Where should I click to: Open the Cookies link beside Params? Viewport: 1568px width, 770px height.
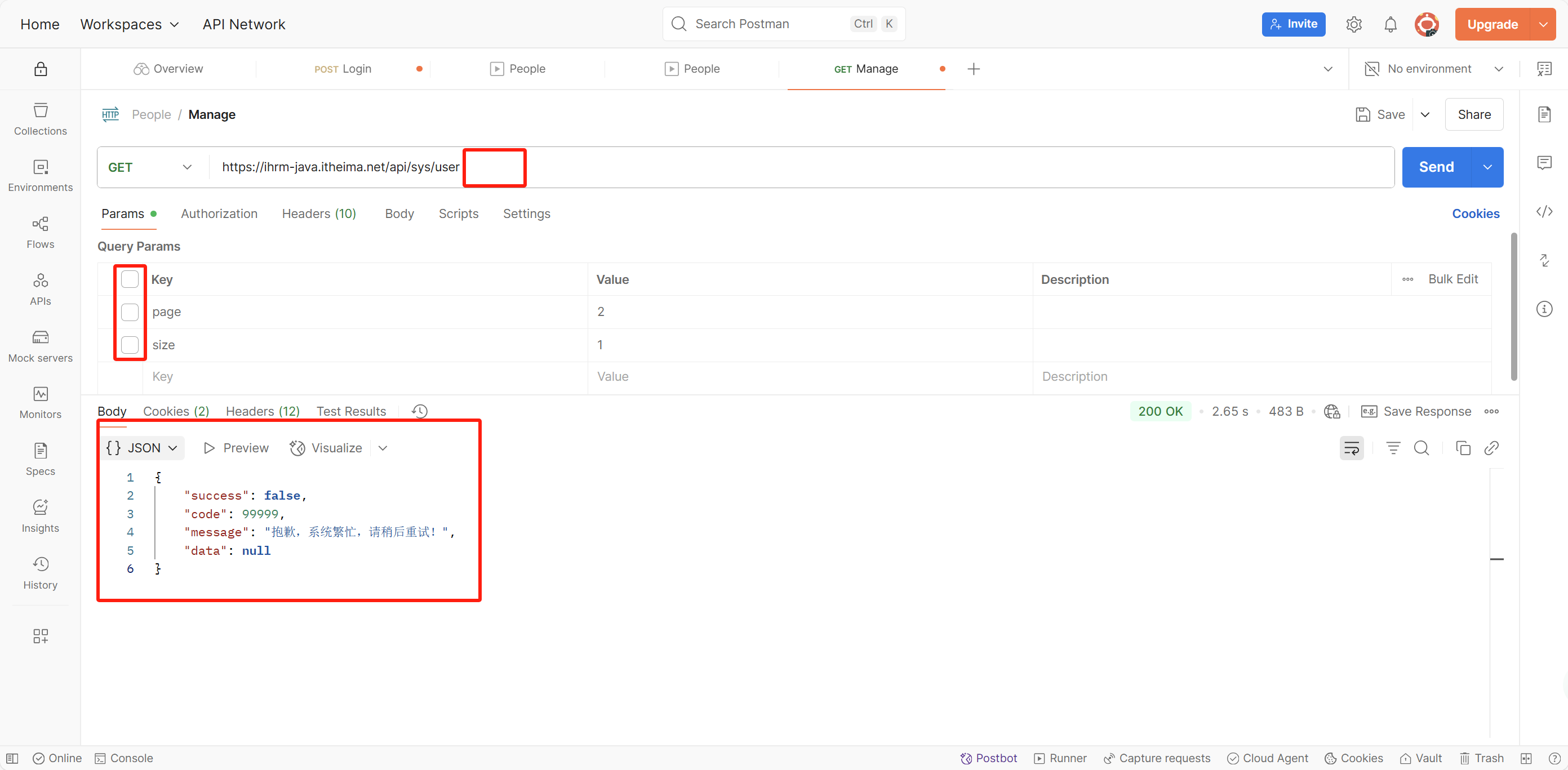click(x=1475, y=213)
